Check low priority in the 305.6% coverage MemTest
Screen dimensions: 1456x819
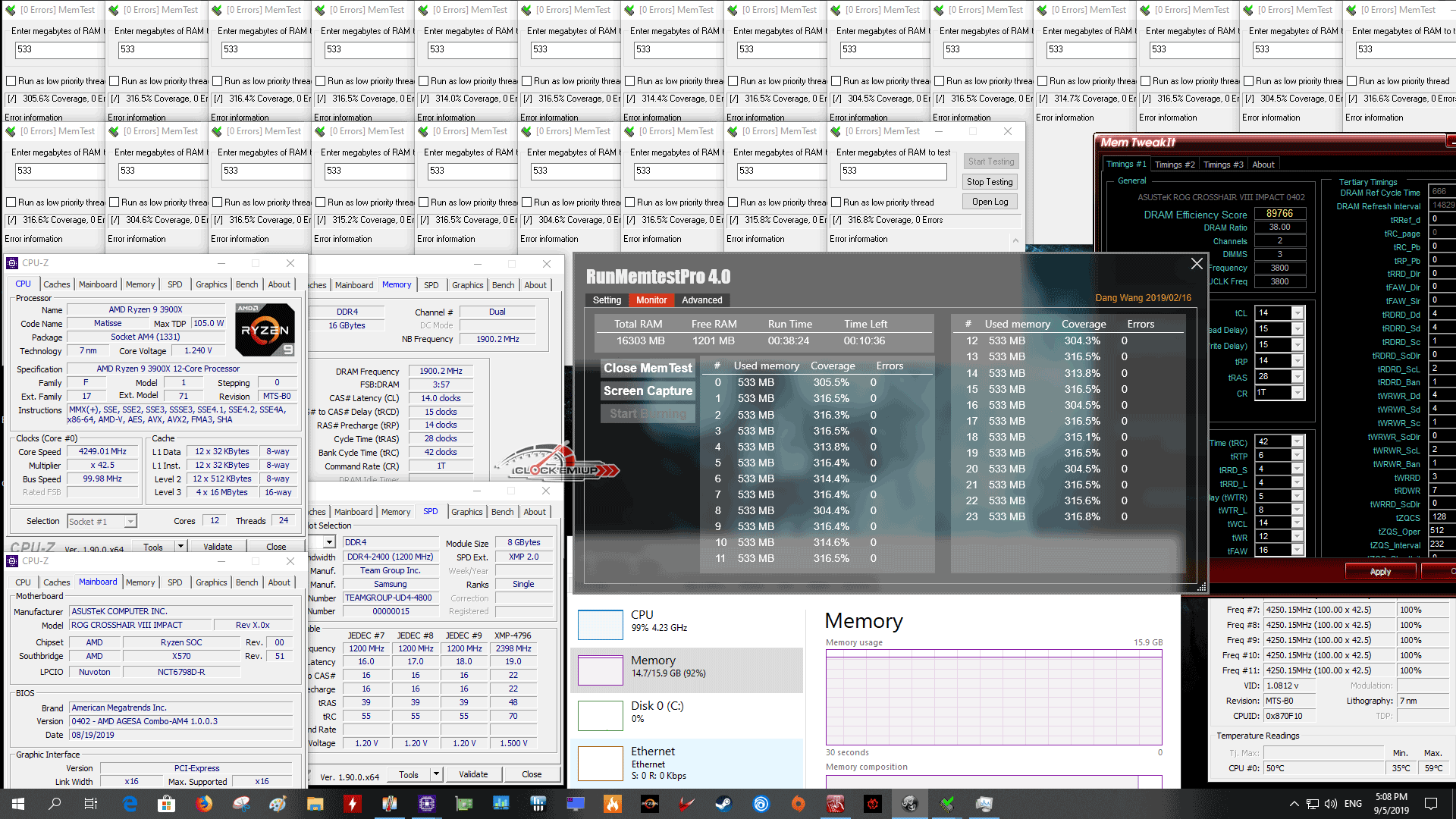click(11, 81)
